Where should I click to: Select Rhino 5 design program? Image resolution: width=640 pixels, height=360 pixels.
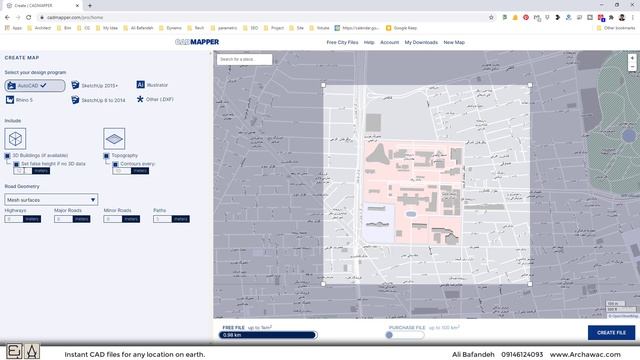pyautogui.click(x=19, y=100)
